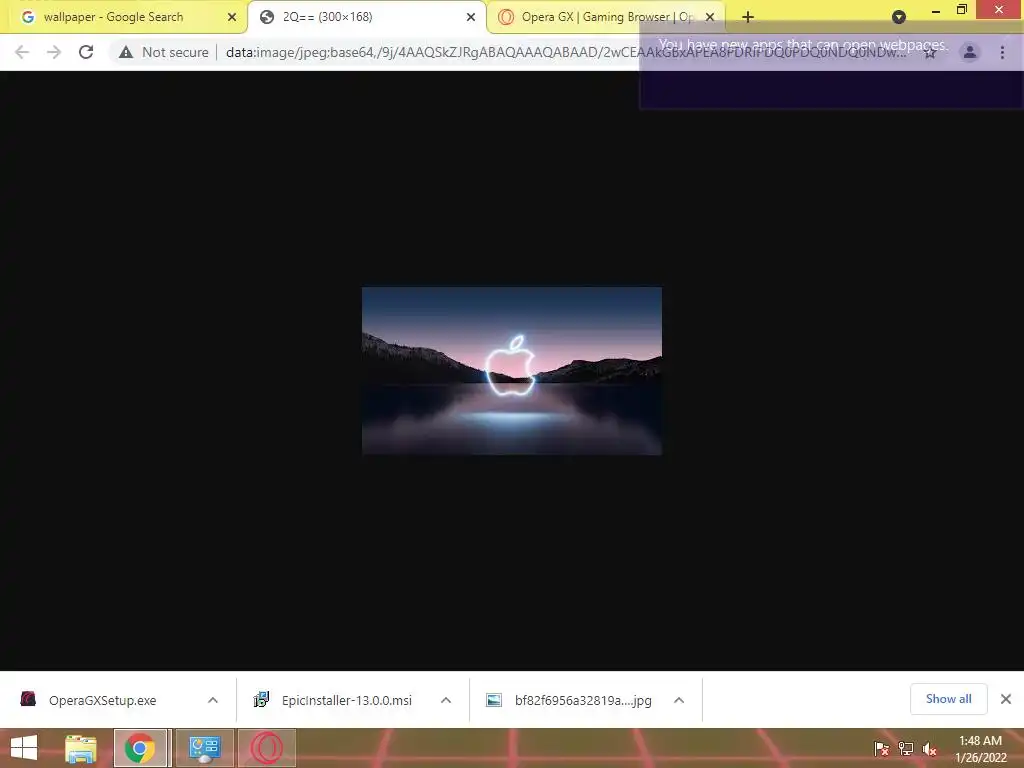The height and width of the screenshot is (768, 1024).
Task: Open the OperaGXSetup.exe download
Action: point(103,700)
